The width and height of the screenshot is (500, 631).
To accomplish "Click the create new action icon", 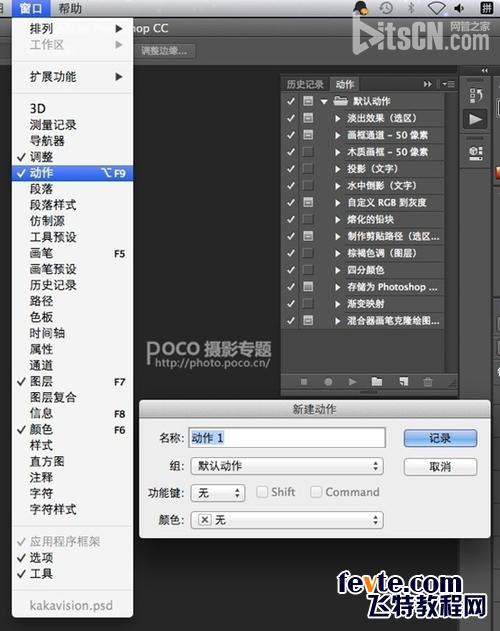I will pyautogui.click(x=403, y=381).
